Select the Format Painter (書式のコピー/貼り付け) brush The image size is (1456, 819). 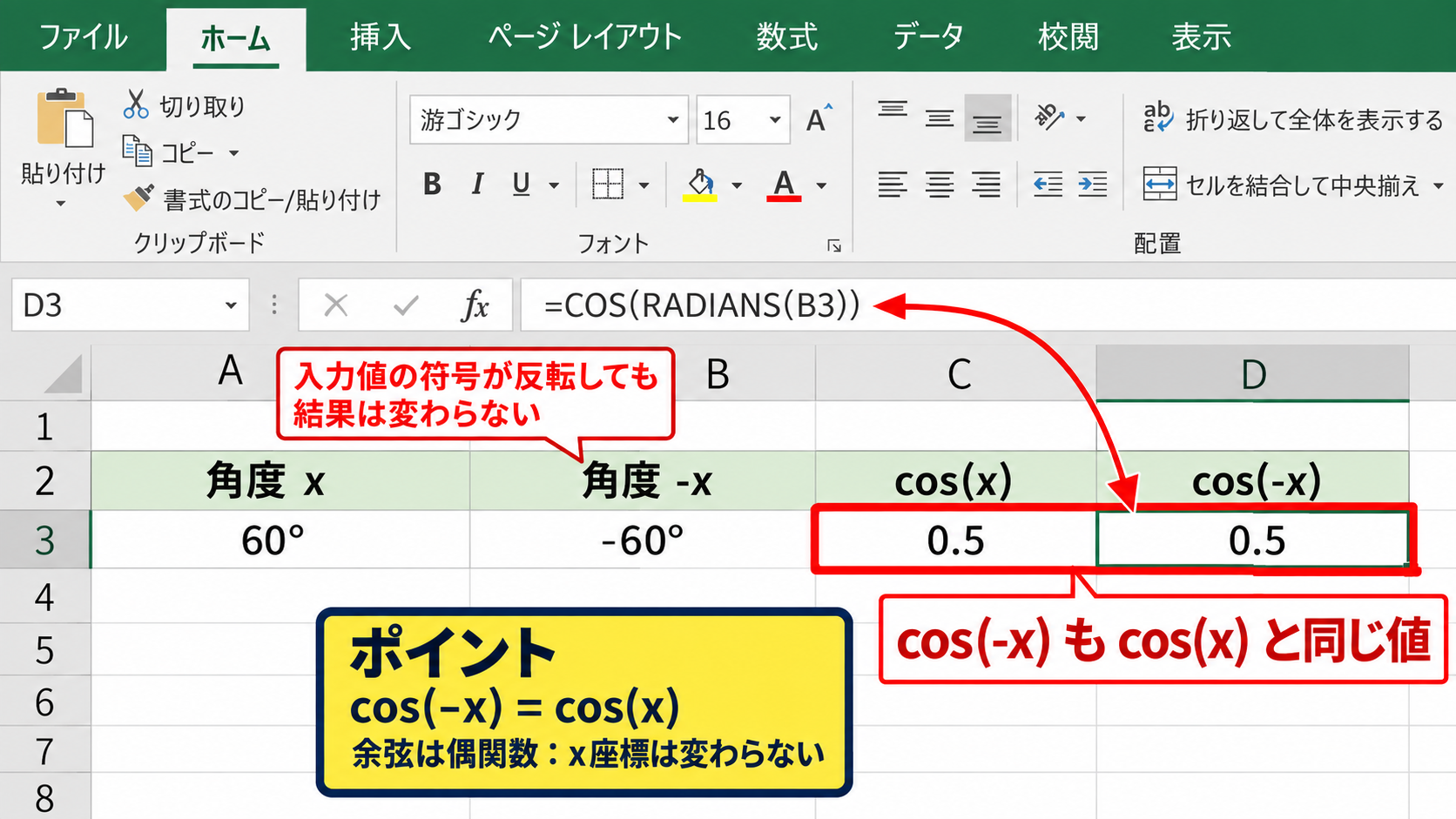coord(138,198)
